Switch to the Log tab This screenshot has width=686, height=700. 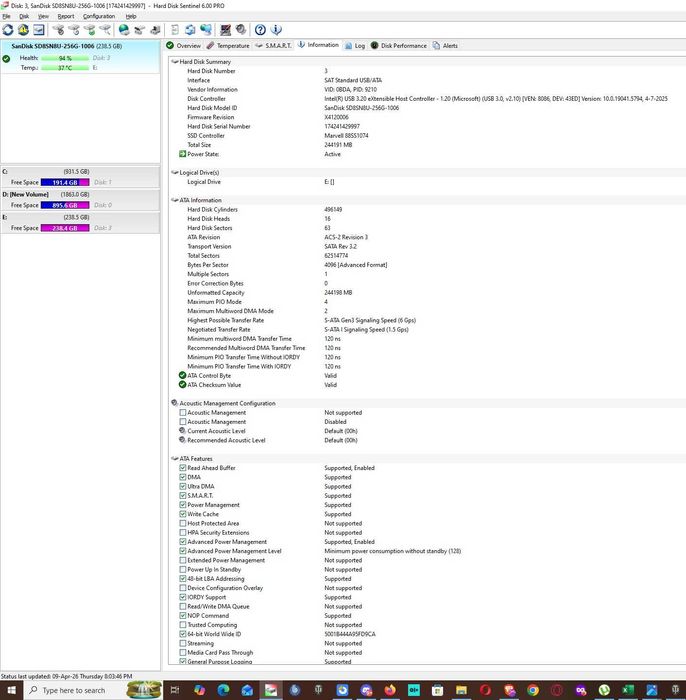(355, 46)
